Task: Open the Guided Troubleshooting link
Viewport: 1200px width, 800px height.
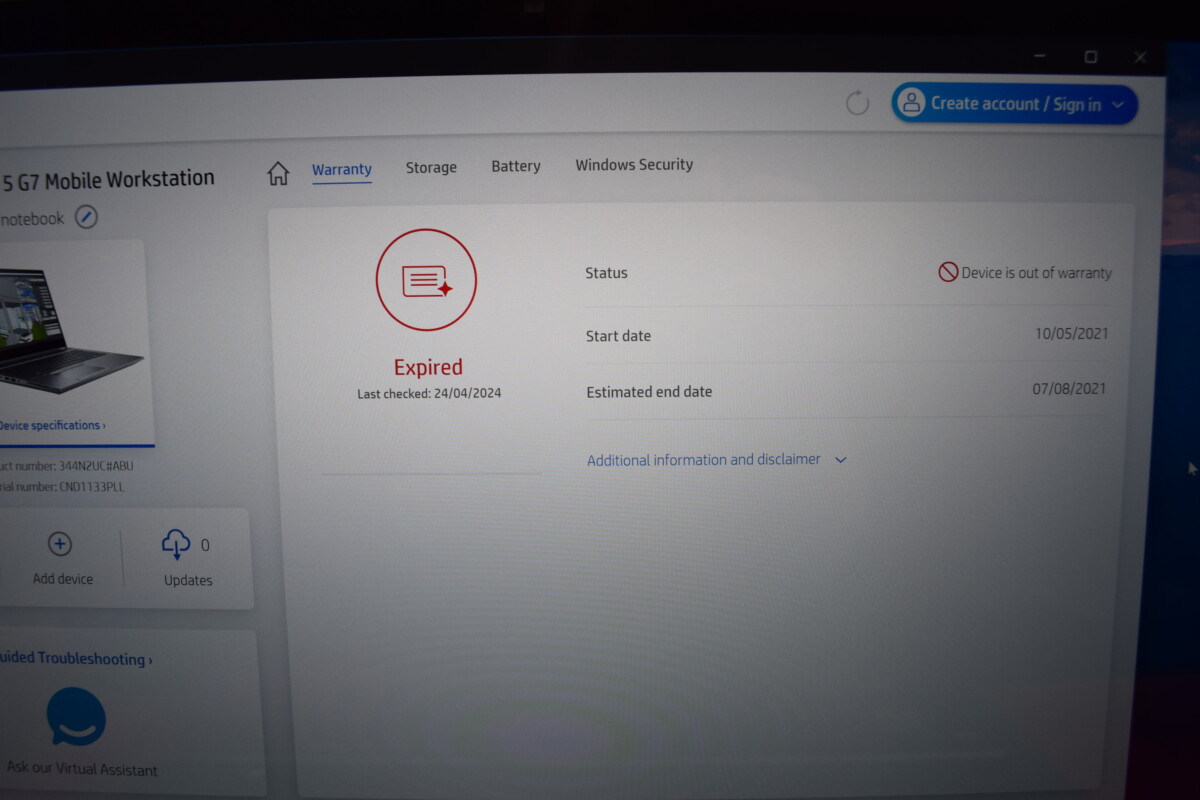Action: [x=76, y=659]
